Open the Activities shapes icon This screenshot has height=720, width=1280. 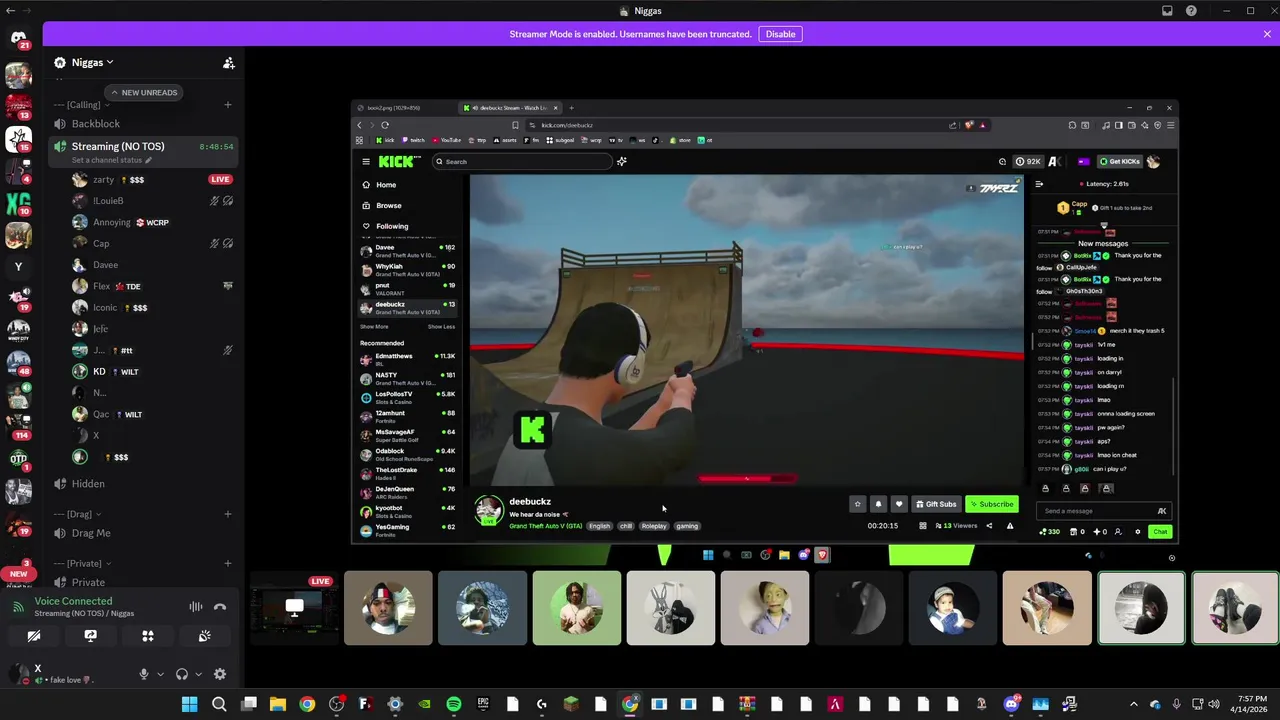tap(147, 636)
